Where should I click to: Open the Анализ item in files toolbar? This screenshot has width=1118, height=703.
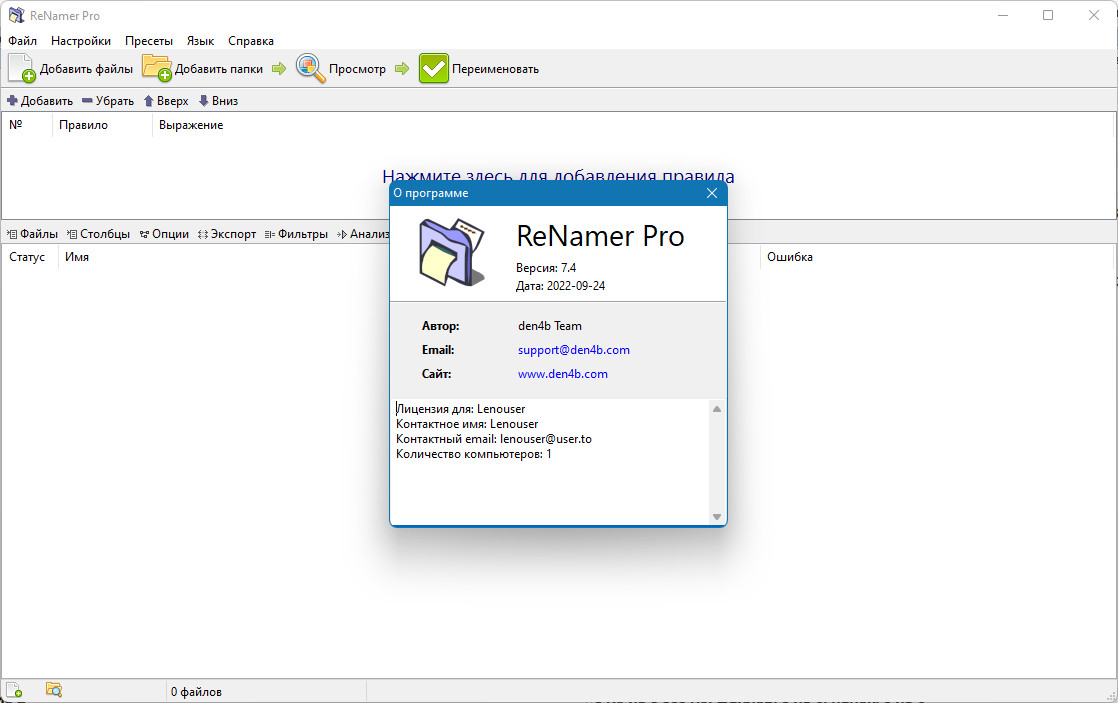(x=363, y=234)
